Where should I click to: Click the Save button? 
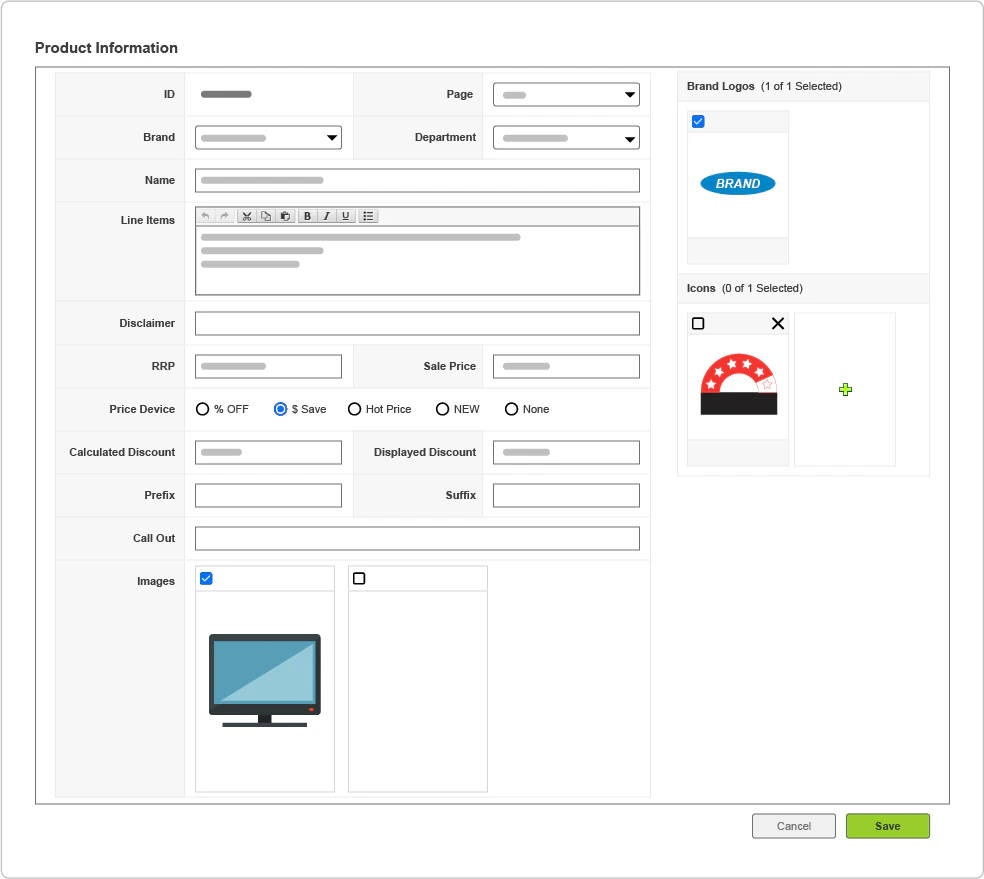click(x=887, y=826)
